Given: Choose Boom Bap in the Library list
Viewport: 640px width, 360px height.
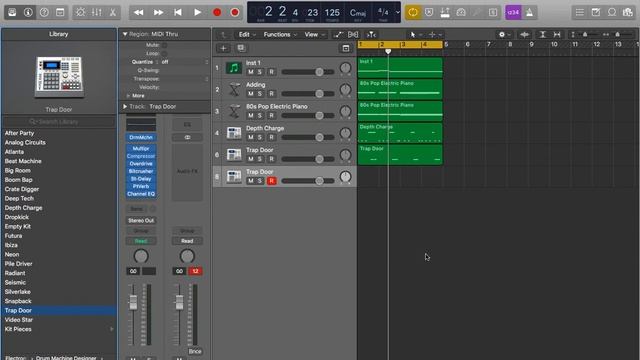Looking at the screenshot, I should [59, 180].
